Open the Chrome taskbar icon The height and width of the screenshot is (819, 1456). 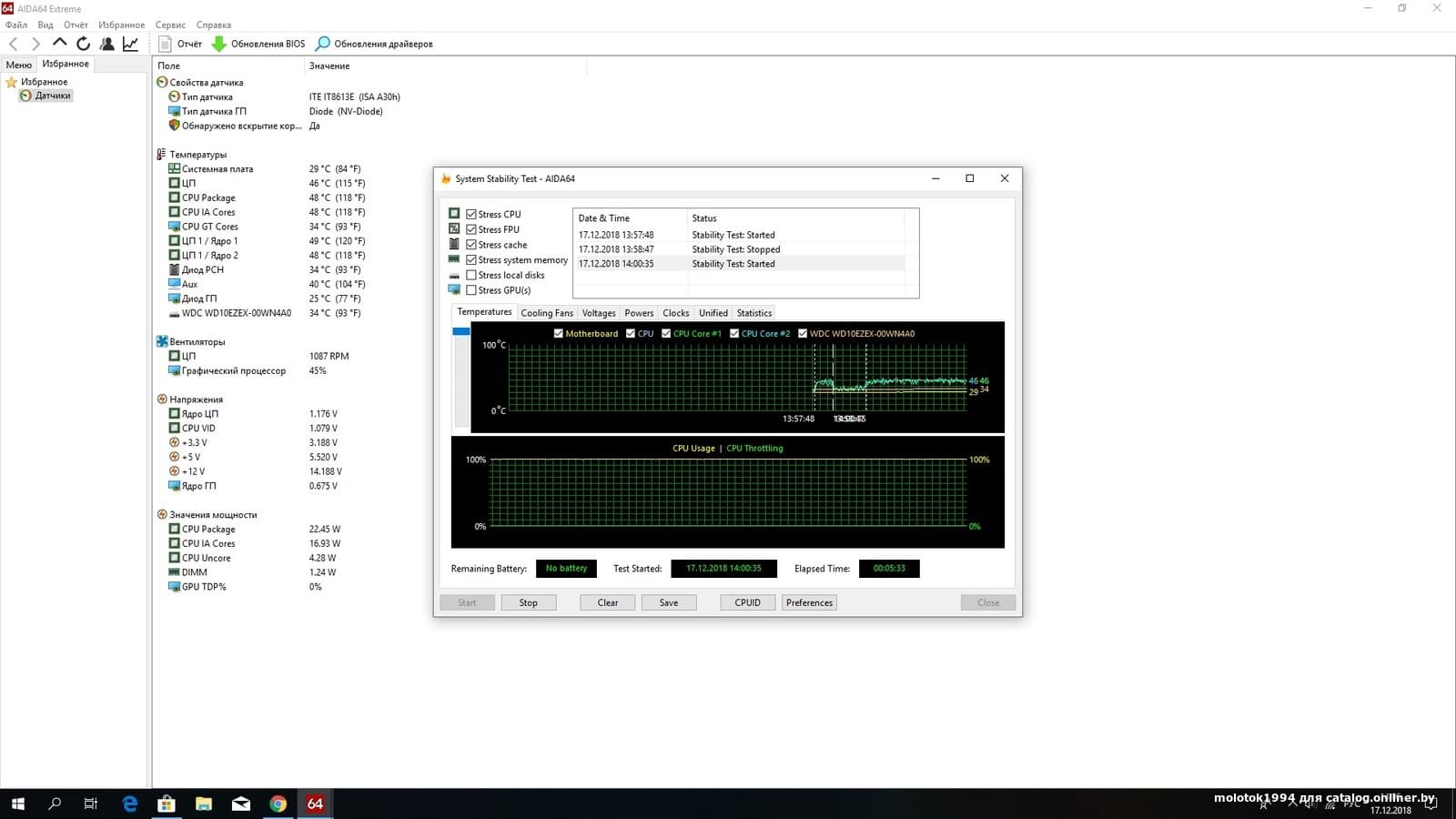click(x=278, y=804)
